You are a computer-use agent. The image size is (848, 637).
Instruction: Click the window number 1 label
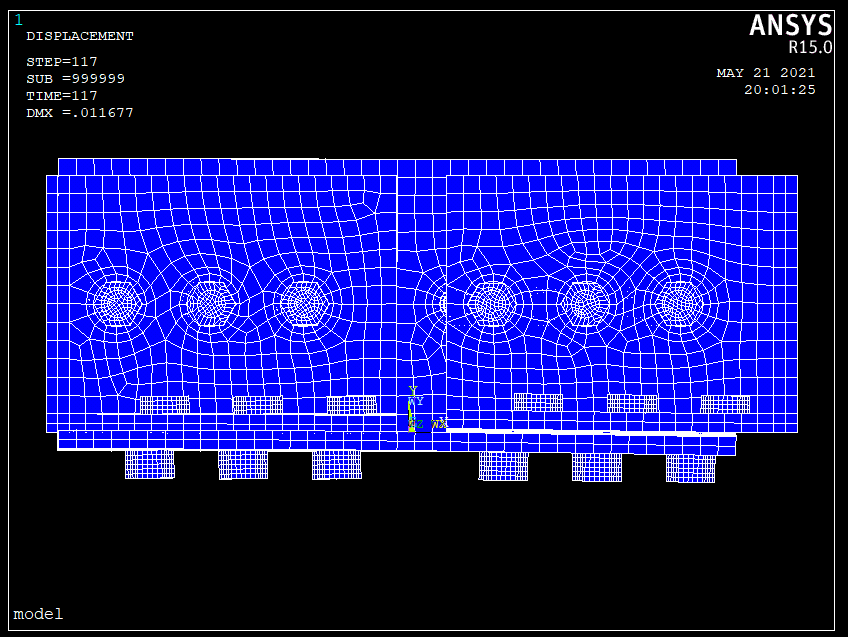19,21
